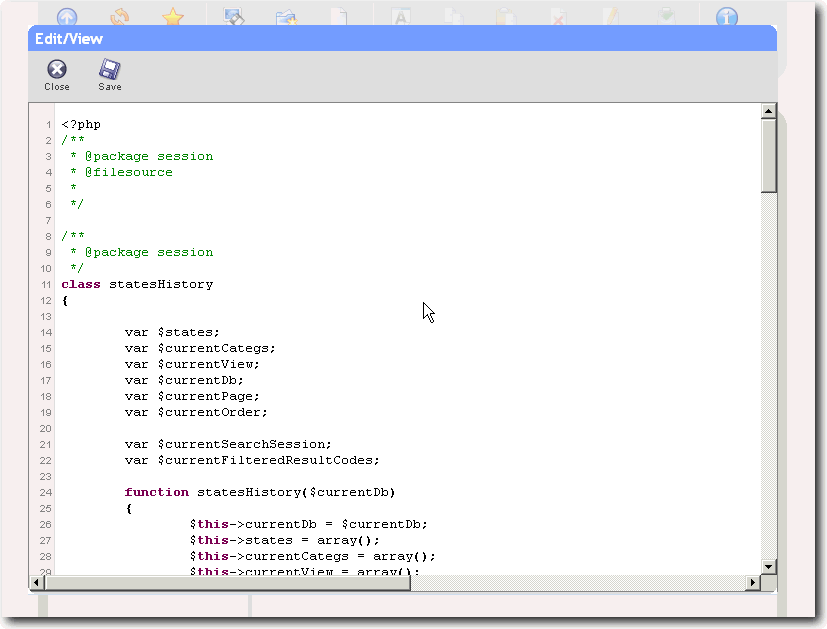
Task: Click the paste clipboard icon in background toolbar
Action: pyautogui.click(x=506, y=17)
